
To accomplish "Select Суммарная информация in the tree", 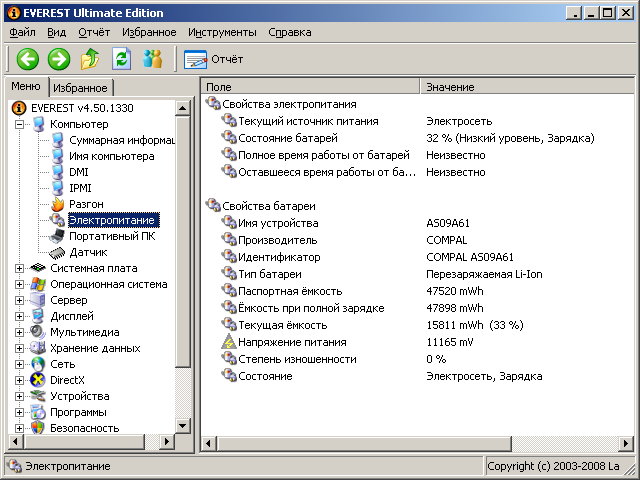I will coord(122,140).
